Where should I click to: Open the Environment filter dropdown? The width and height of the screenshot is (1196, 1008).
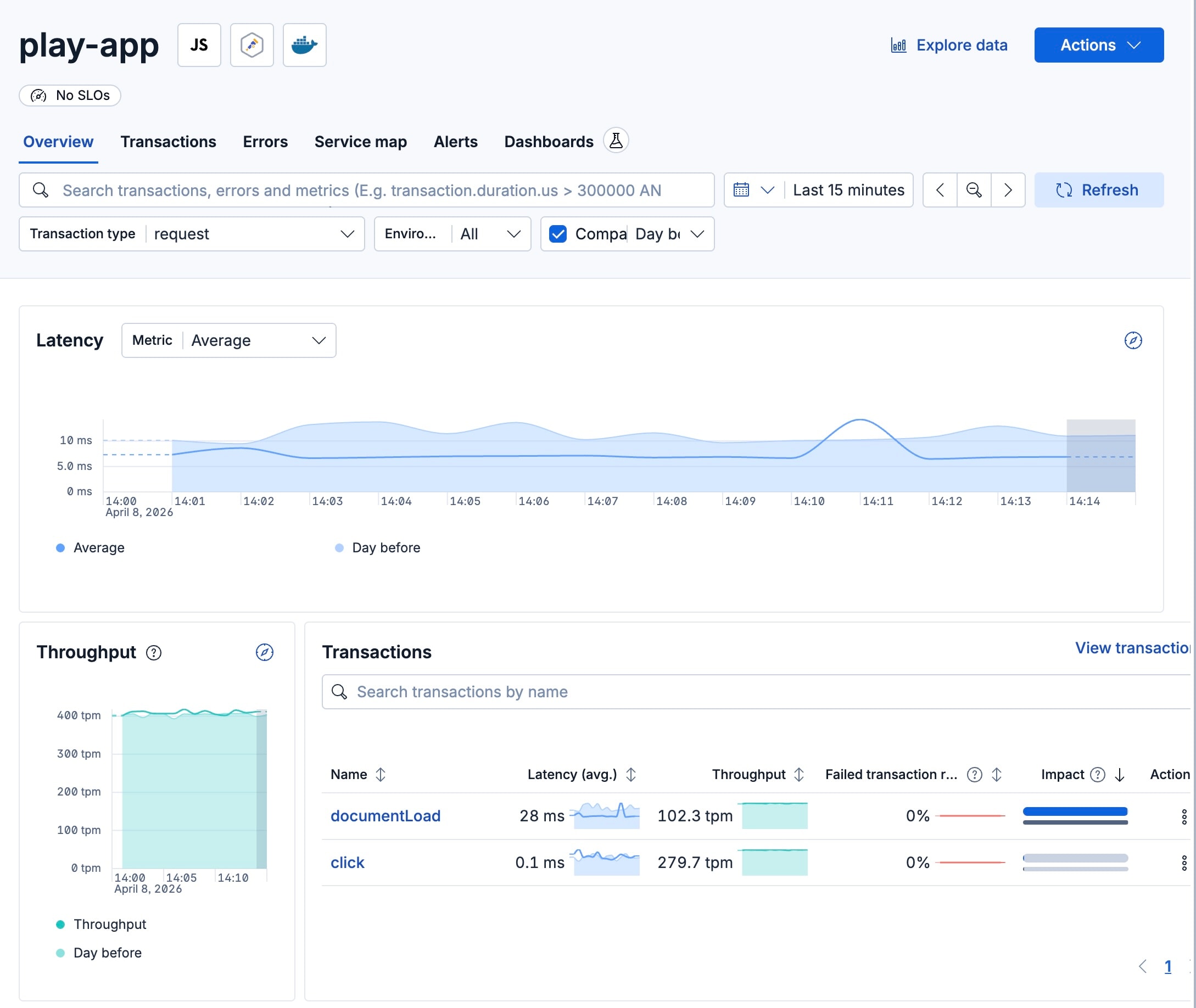point(513,234)
